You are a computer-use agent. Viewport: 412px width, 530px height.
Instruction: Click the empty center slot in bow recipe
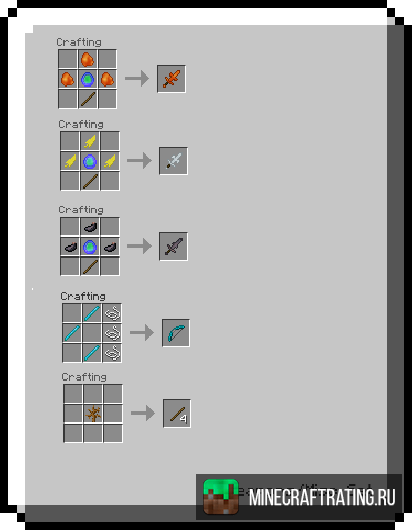coord(92,333)
